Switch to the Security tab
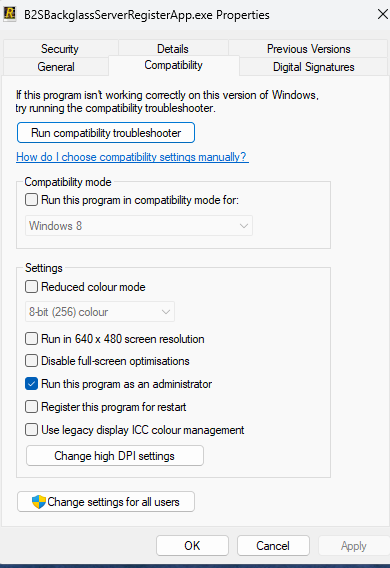Screen dimensions: 390x568 [x=60, y=49]
